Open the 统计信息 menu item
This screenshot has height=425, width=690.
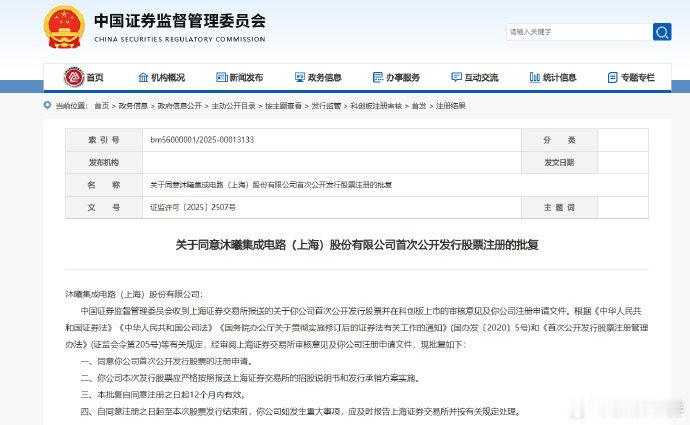coord(559,77)
